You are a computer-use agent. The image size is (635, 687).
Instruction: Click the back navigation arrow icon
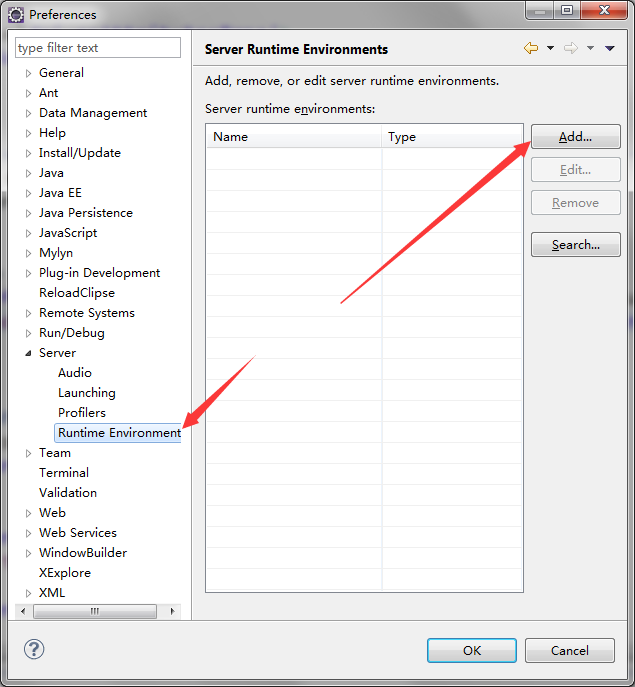point(531,48)
